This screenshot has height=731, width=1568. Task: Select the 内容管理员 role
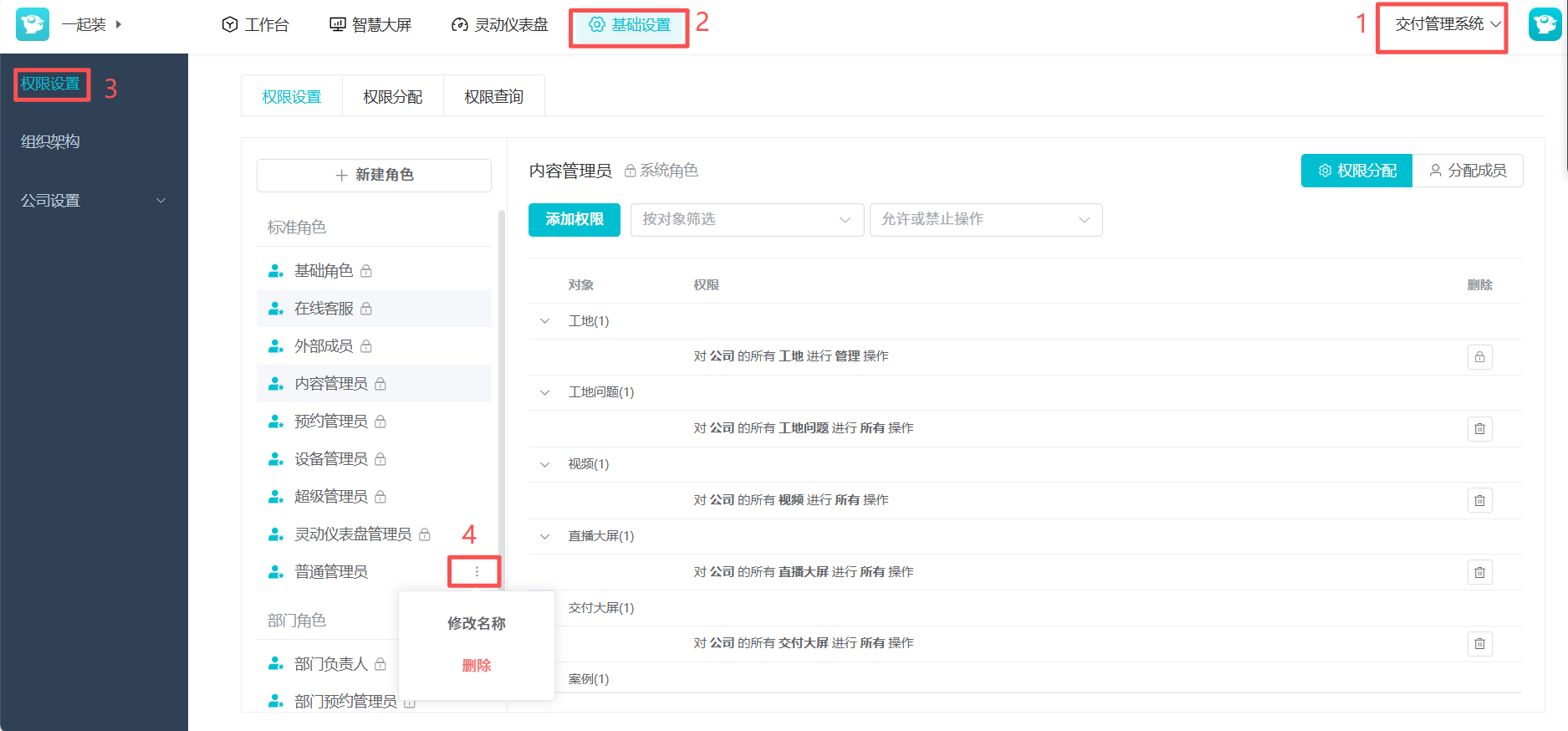pyautogui.click(x=374, y=384)
